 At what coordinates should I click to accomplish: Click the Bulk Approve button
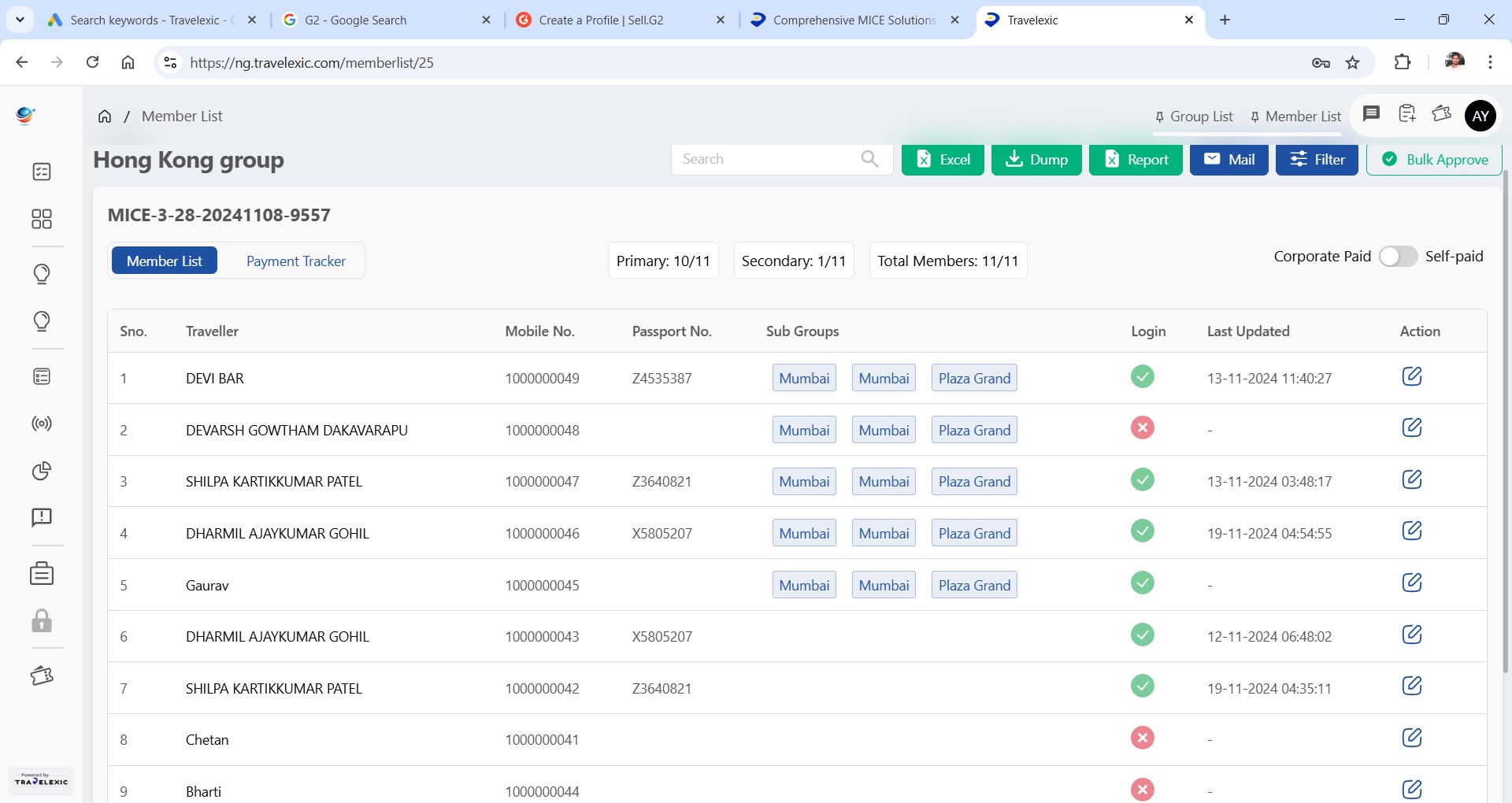click(x=1434, y=160)
